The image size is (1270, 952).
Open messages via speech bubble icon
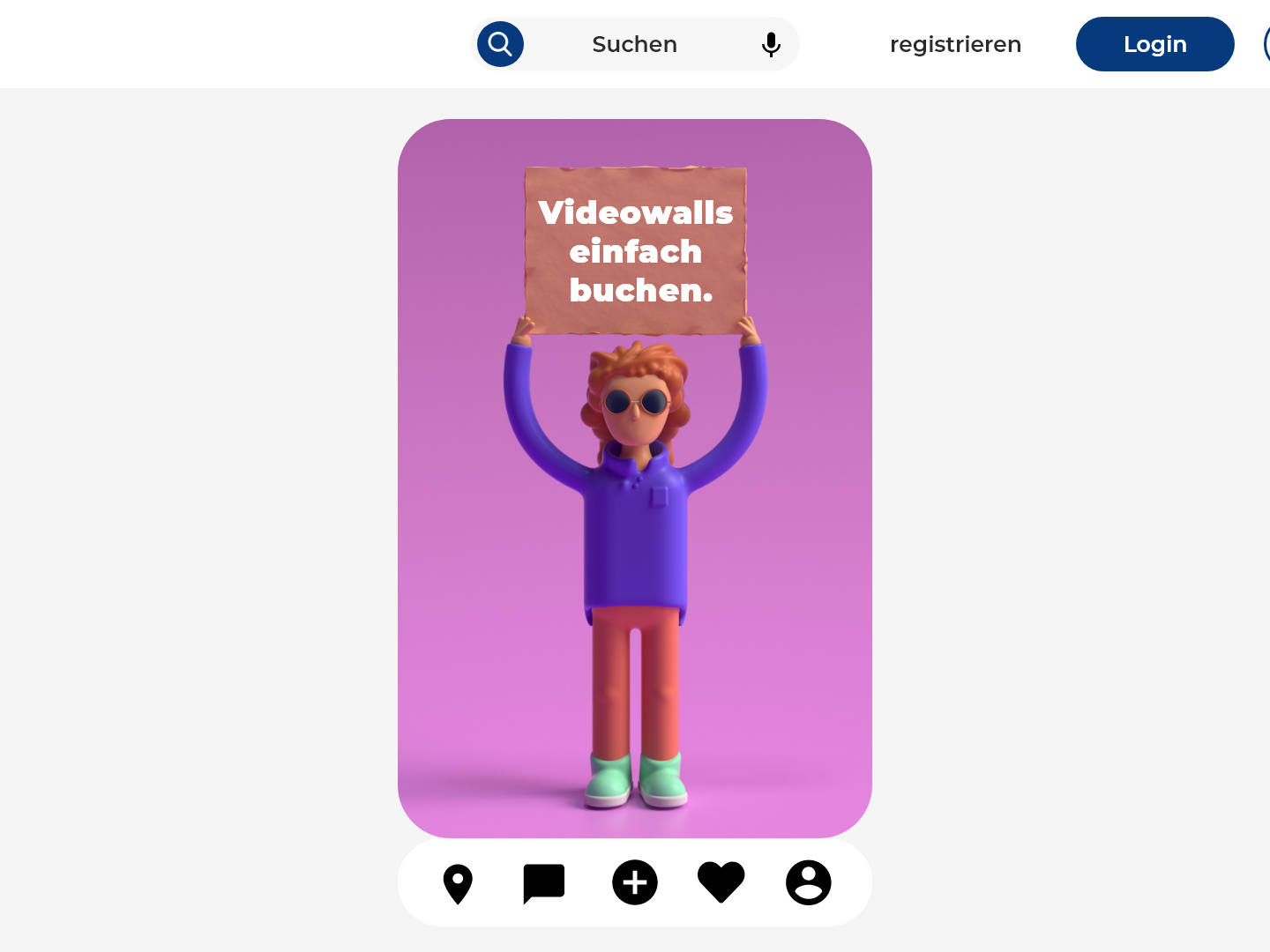click(x=544, y=884)
